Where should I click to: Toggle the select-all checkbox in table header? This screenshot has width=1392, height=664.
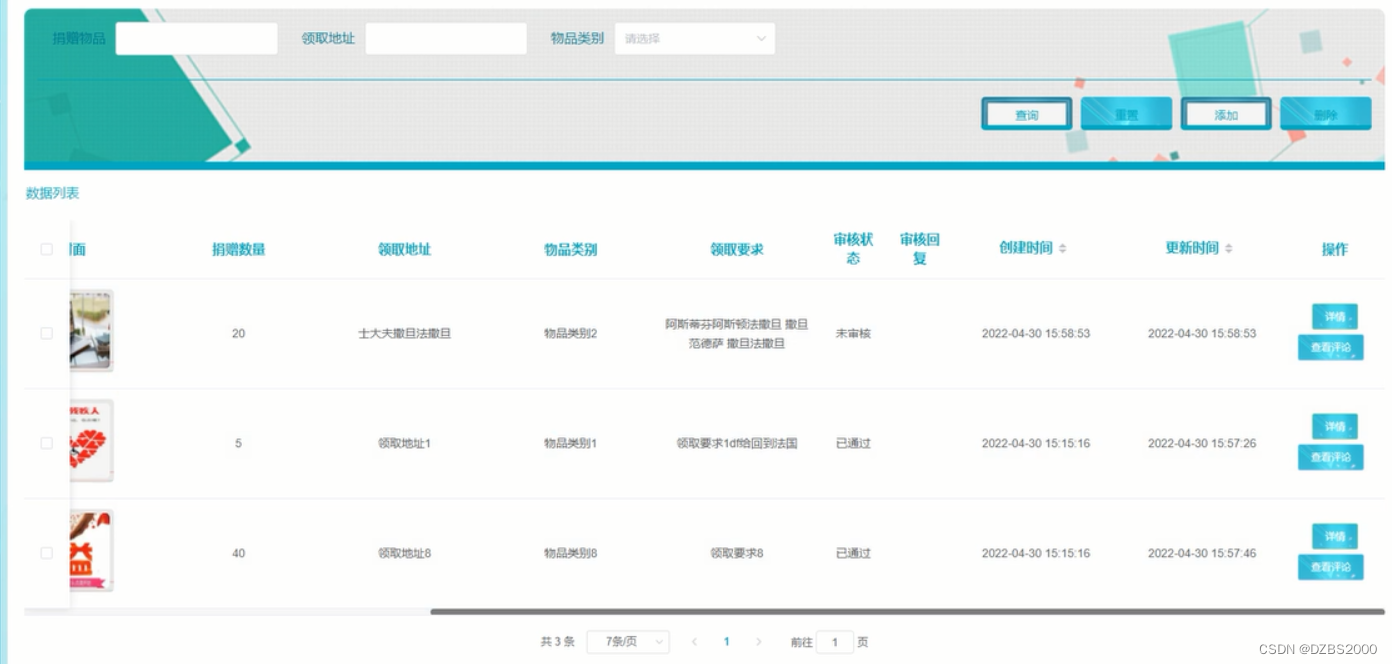click(46, 249)
